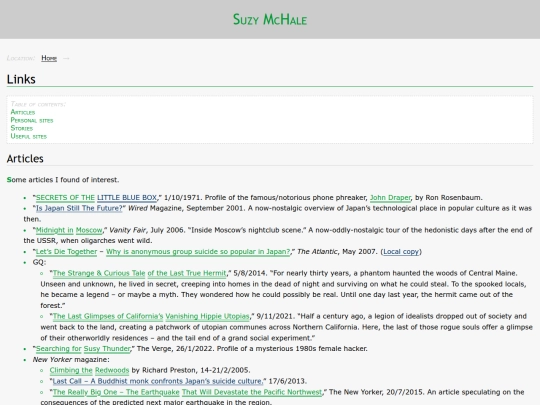
Task: Click the Articles section heading
Action: [25, 159]
